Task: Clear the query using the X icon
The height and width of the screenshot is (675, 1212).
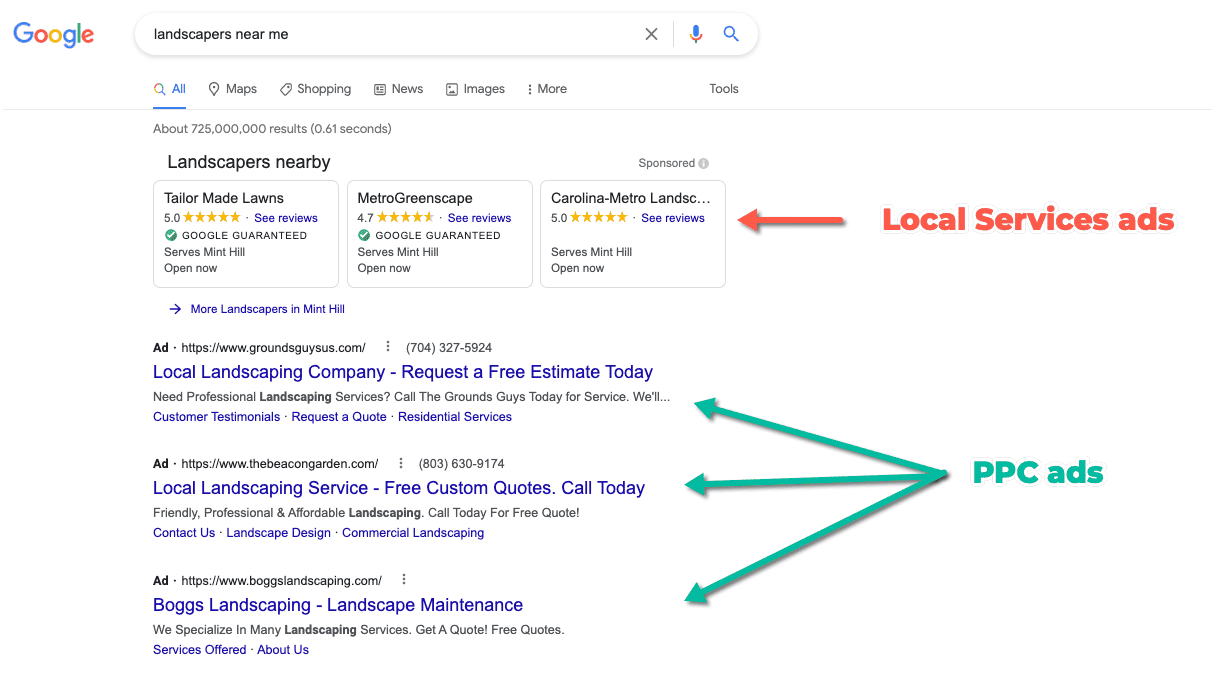Action: coord(651,33)
